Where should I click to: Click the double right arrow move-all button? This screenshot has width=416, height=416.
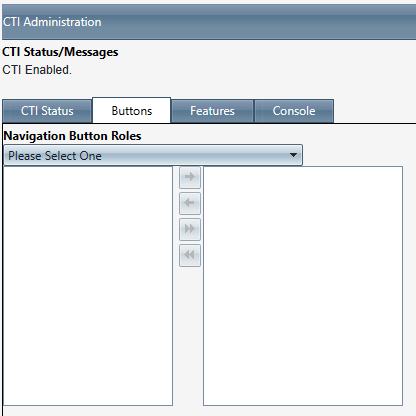[x=190, y=229]
